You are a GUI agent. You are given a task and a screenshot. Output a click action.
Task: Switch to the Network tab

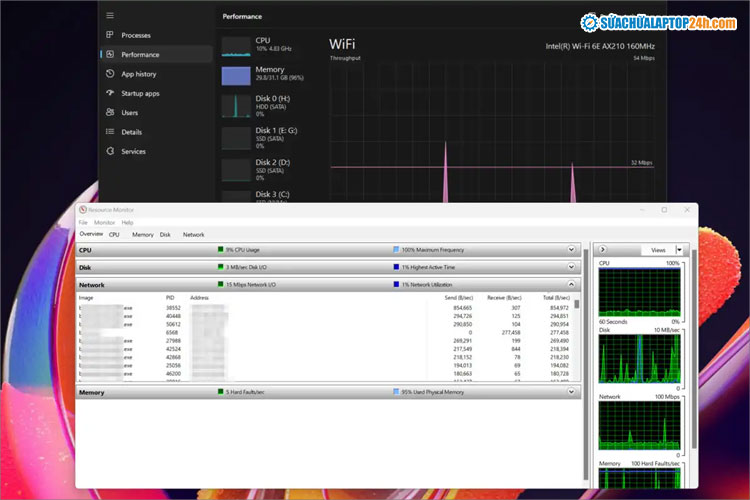click(x=193, y=234)
